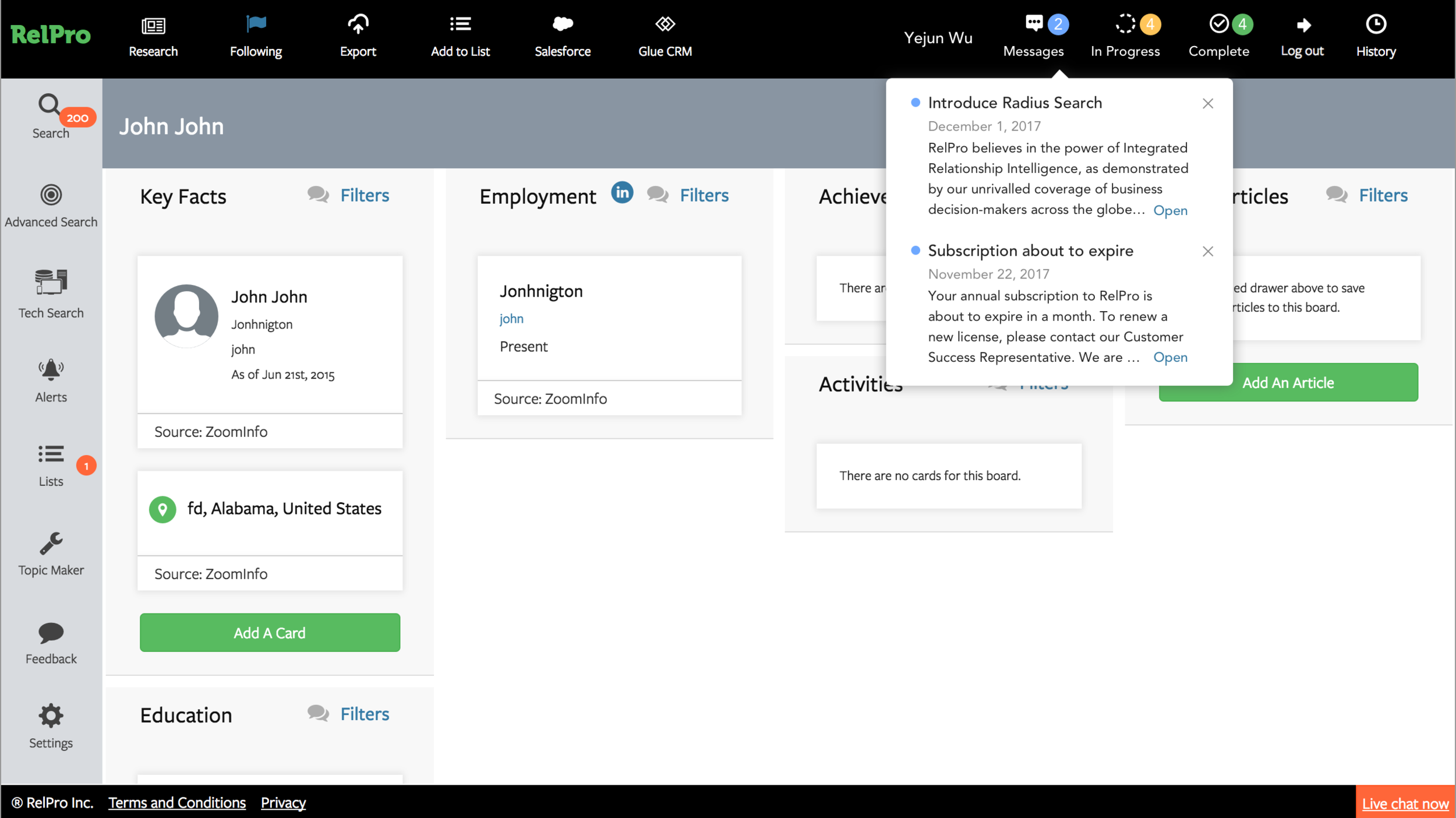1456x818 pixels.
Task: View the Complete tasks
Action: coord(1219,37)
